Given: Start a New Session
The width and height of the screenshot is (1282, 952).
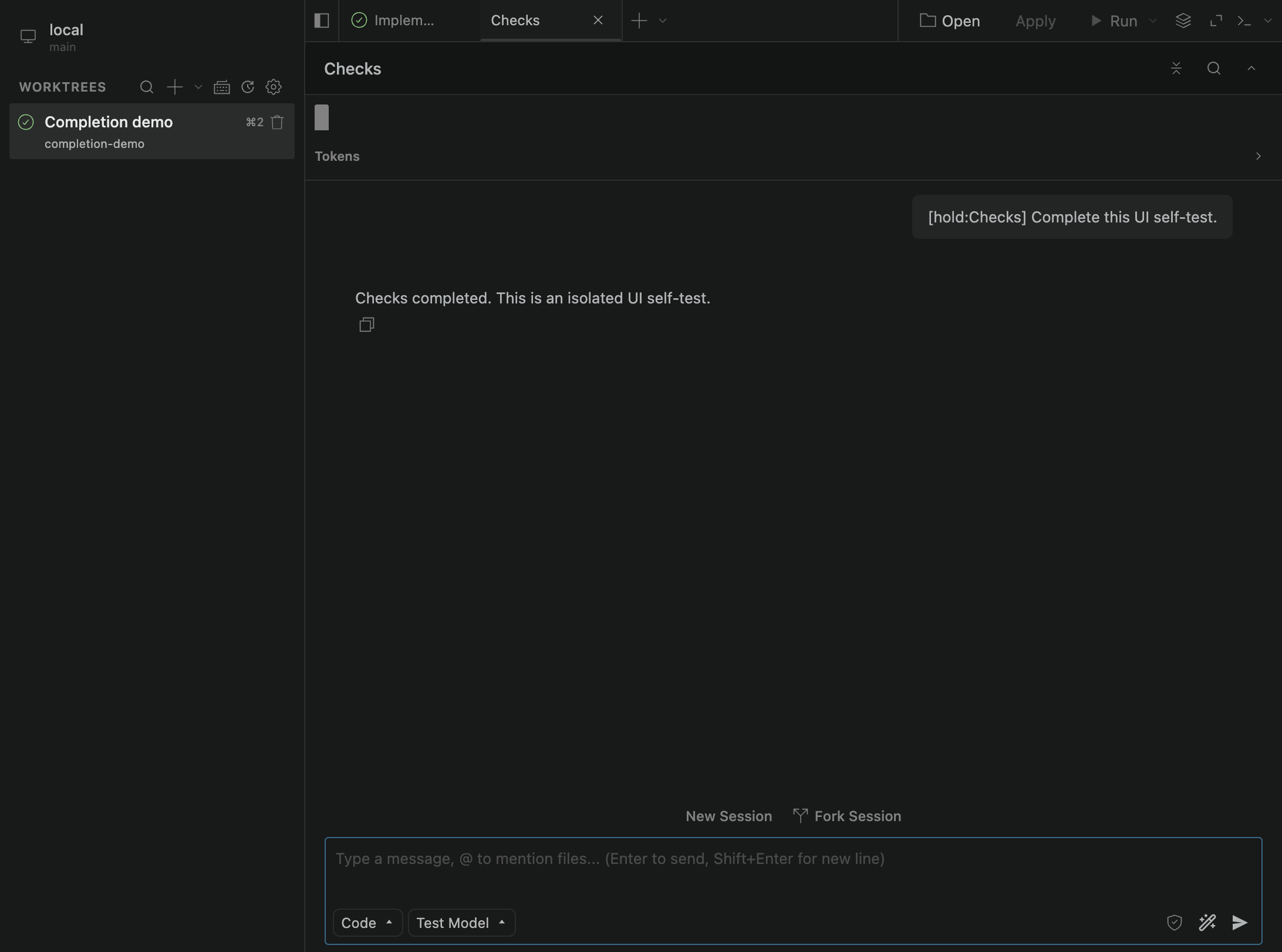Looking at the screenshot, I should (x=728, y=816).
